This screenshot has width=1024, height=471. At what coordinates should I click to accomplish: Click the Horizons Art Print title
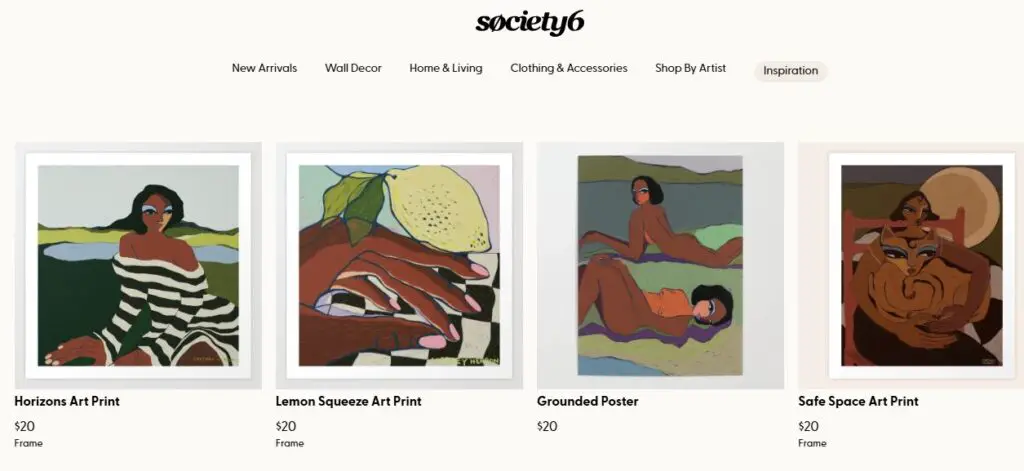pos(67,401)
